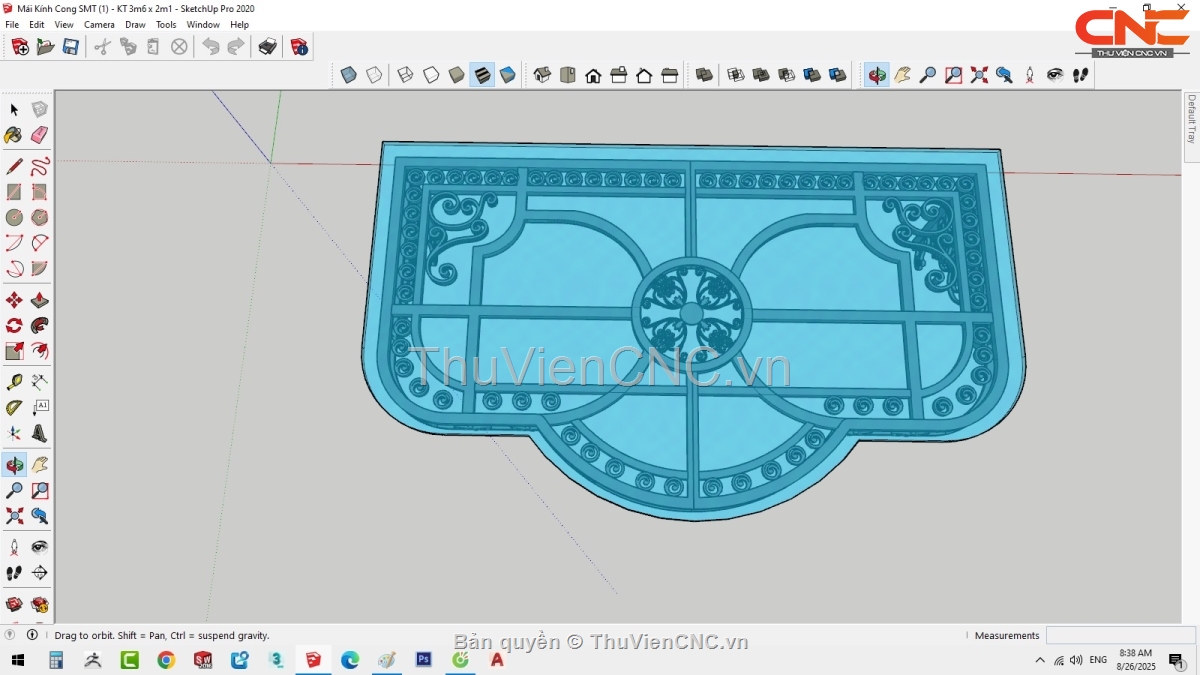Toggle X-Ray face style
The width and height of the screenshot is (1200, 675).
(348, 75)
